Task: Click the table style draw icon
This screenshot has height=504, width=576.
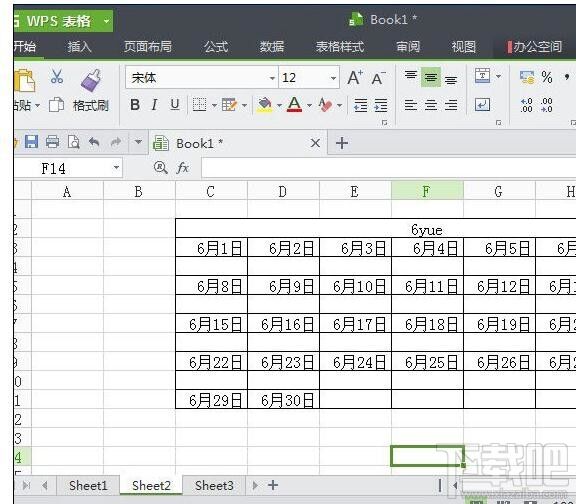Action: (x=229, y=105)
